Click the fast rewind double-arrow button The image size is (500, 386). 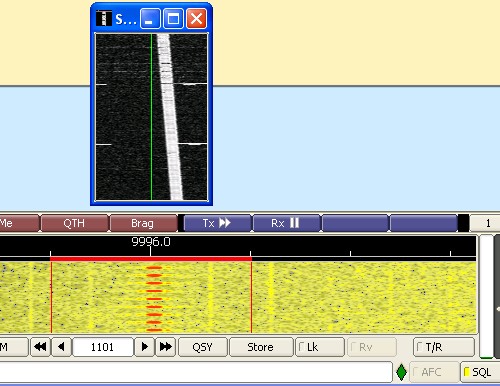pos(40,347)
